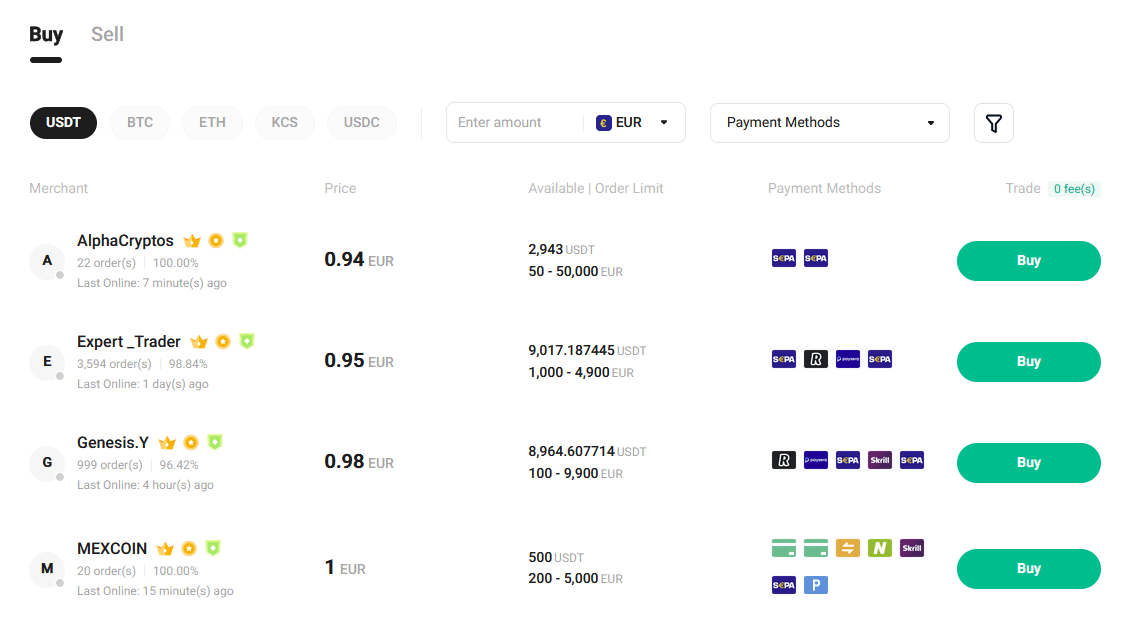Click the Neteller icon in MEXCOIN row
Viewport: 1133px width, 628px height.
[x=880, y=548]
